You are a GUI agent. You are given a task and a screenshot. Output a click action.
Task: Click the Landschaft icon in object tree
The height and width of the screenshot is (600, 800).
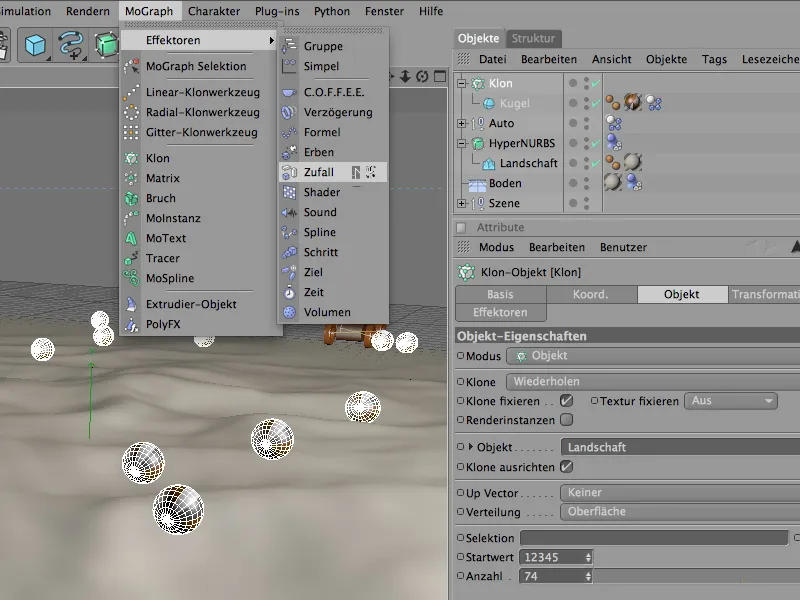pyautogui.click(x=489, y=163)
